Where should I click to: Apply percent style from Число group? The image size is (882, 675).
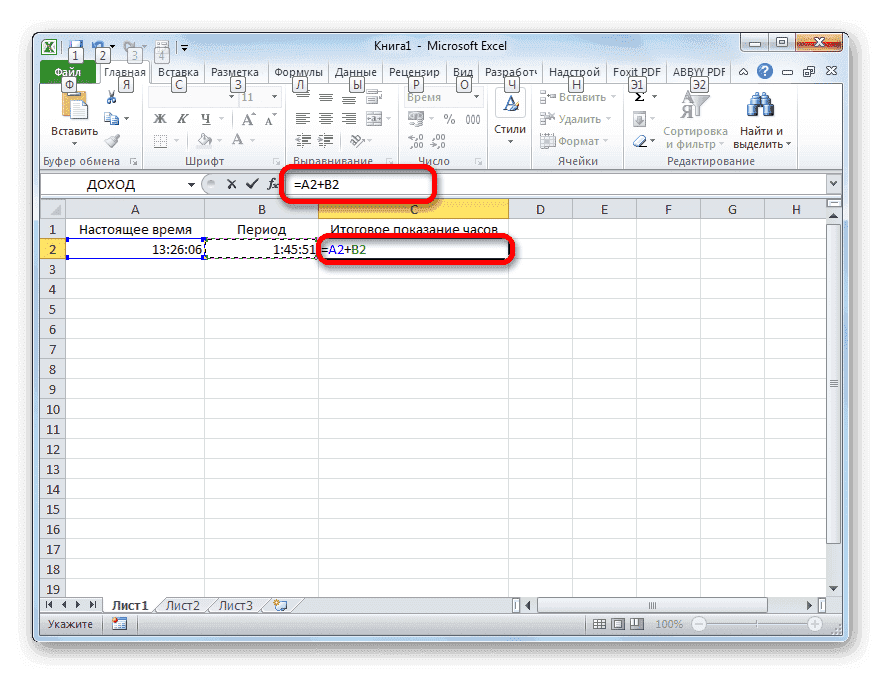click(x=448, y=117)
